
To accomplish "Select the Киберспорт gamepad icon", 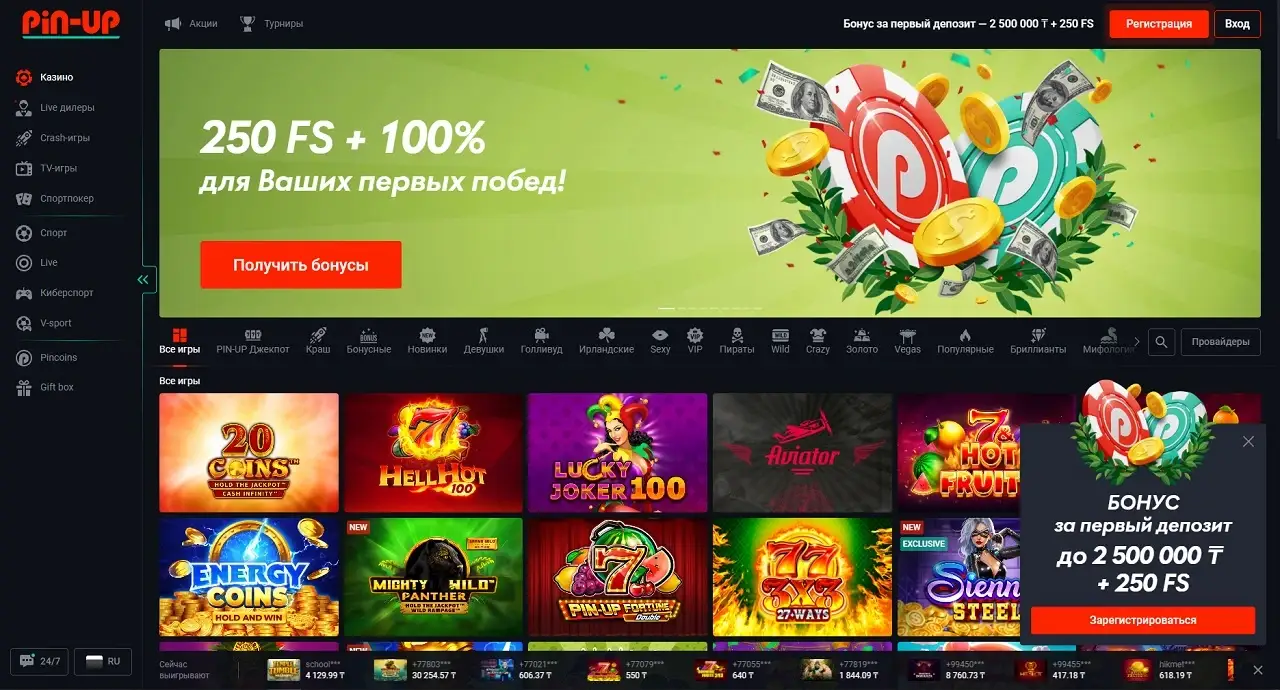I will [x=24, y=293].
